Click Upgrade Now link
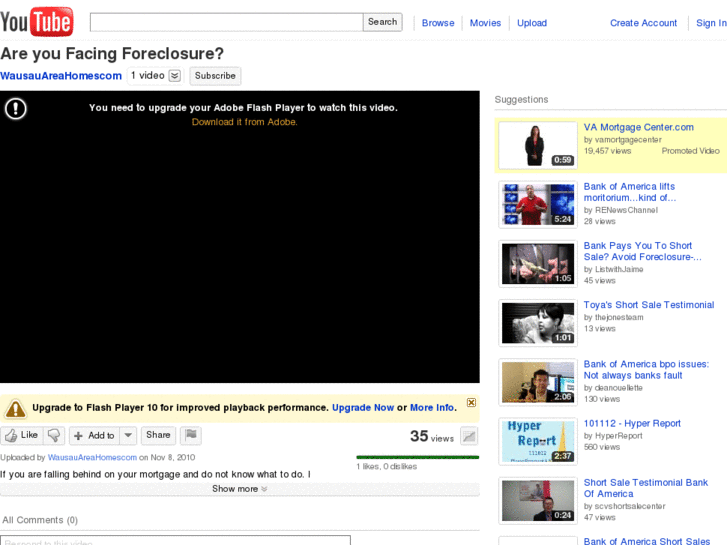 (x=363, y=408)
